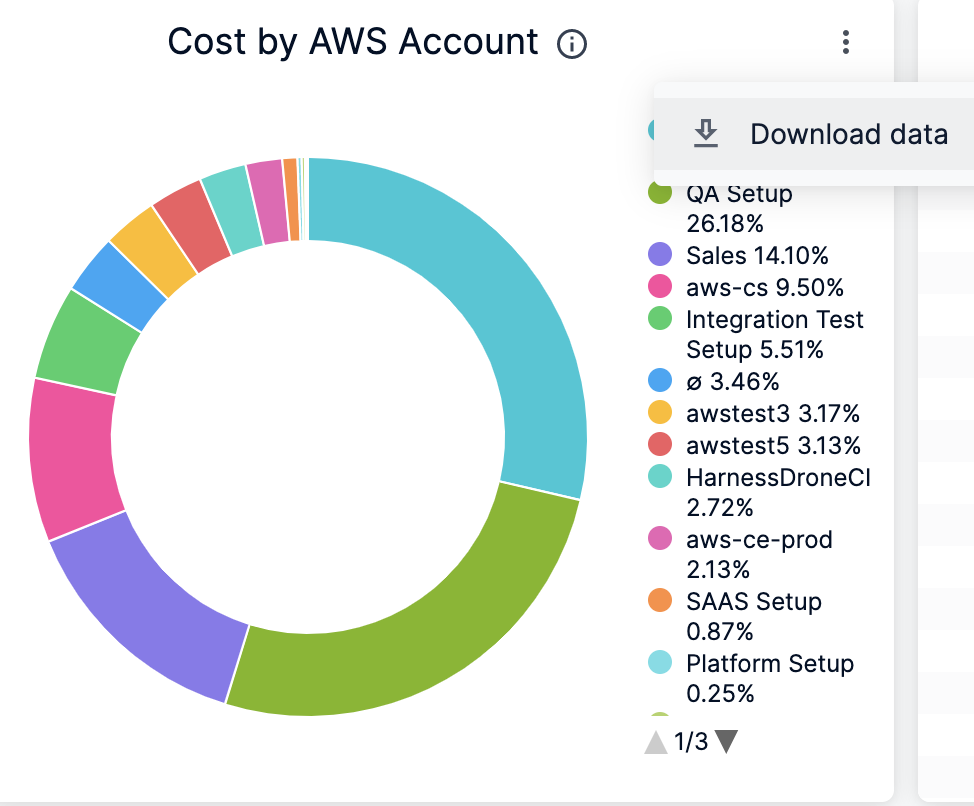Click SAAS Setup orange legend marker
Screen dimensions: 974x806
coord(660,602)
